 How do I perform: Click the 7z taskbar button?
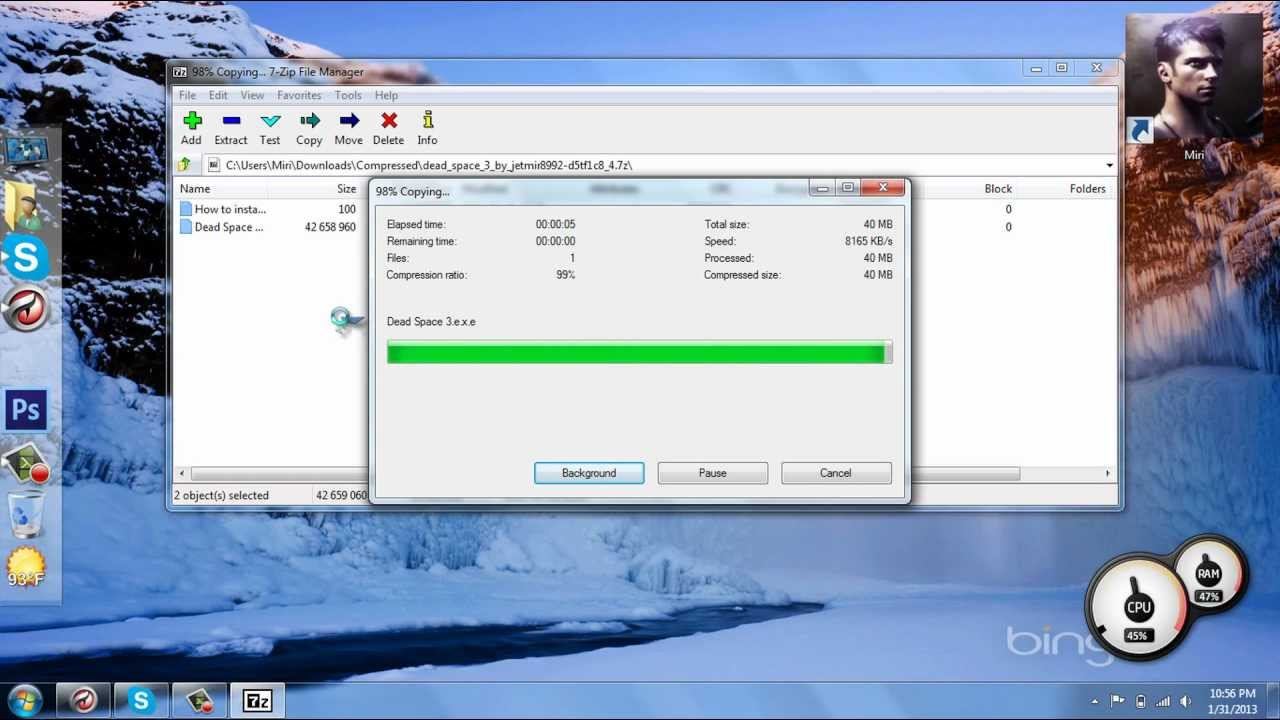click(257, 701)
